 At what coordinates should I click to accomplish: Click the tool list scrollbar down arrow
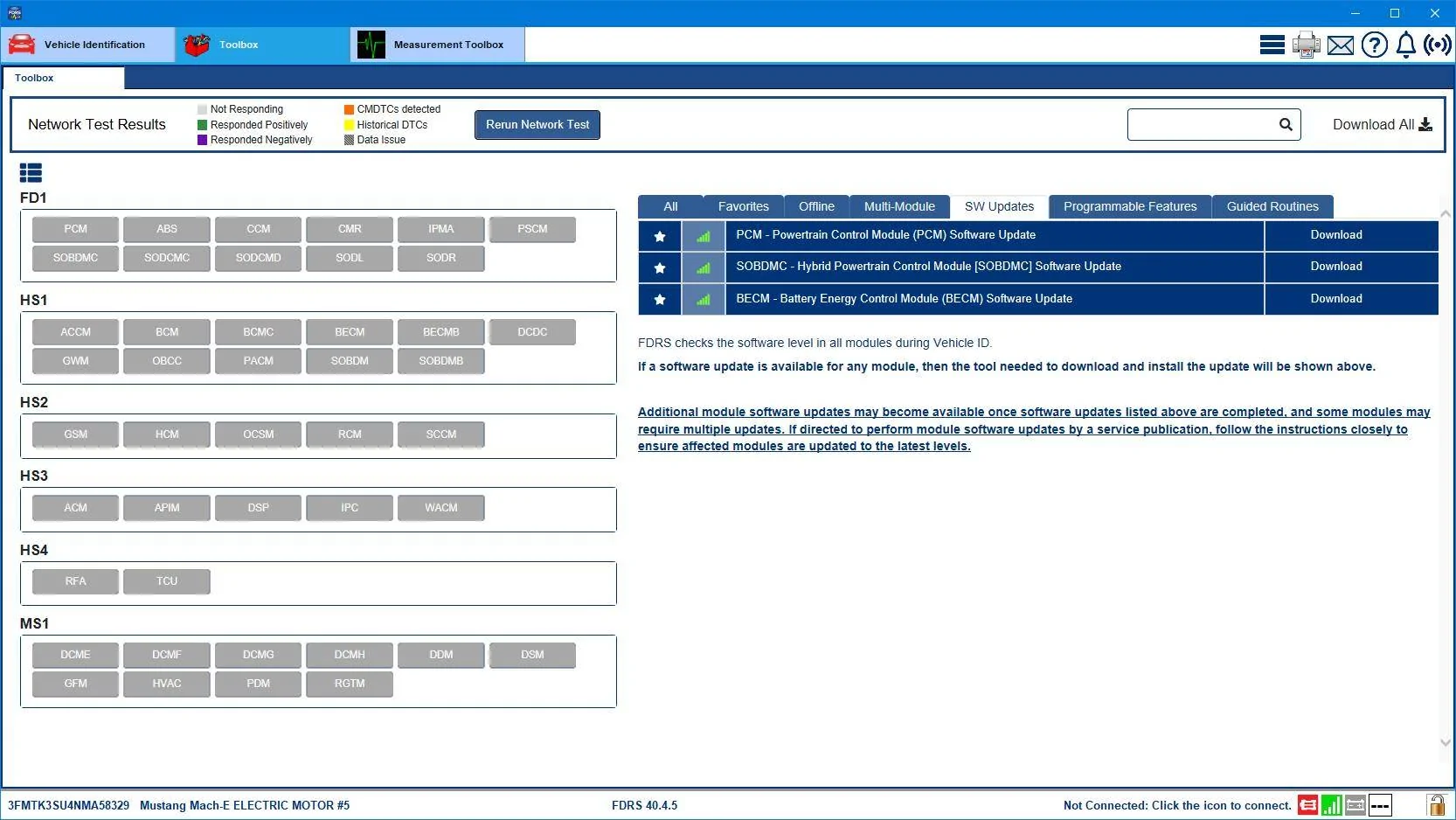(x=1445, y=743)
